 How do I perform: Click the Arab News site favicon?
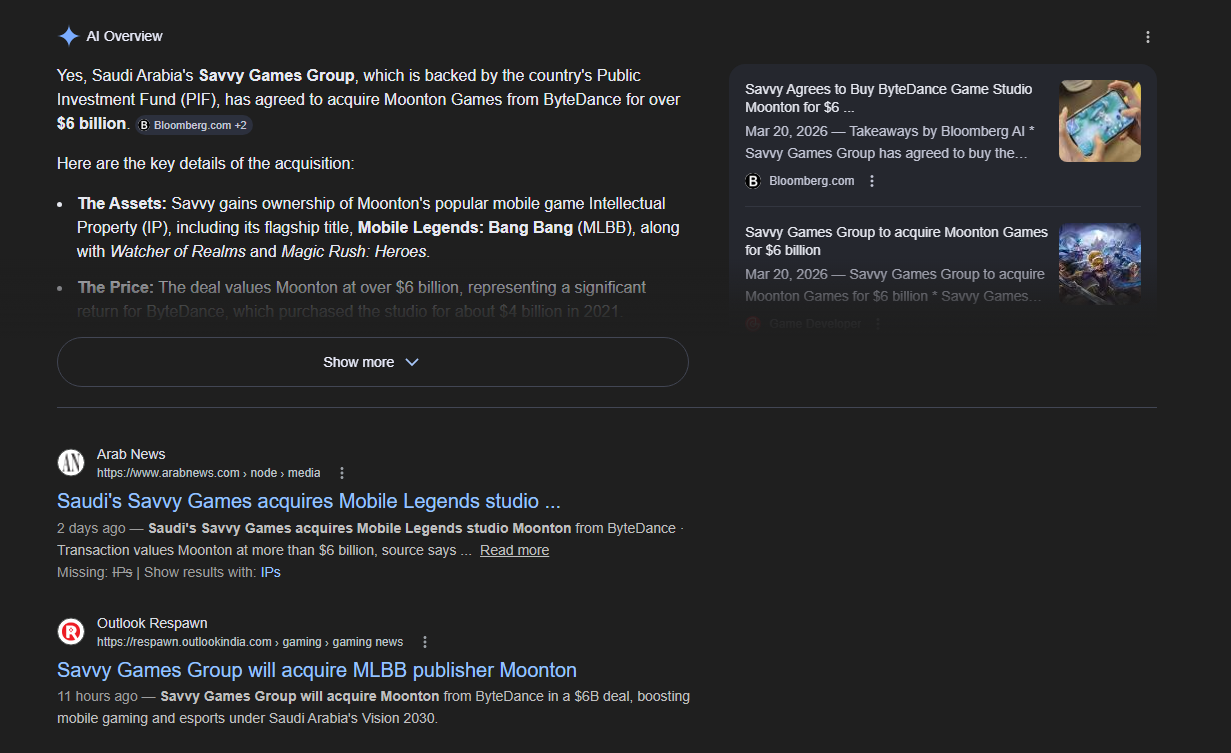click(71, 462)
